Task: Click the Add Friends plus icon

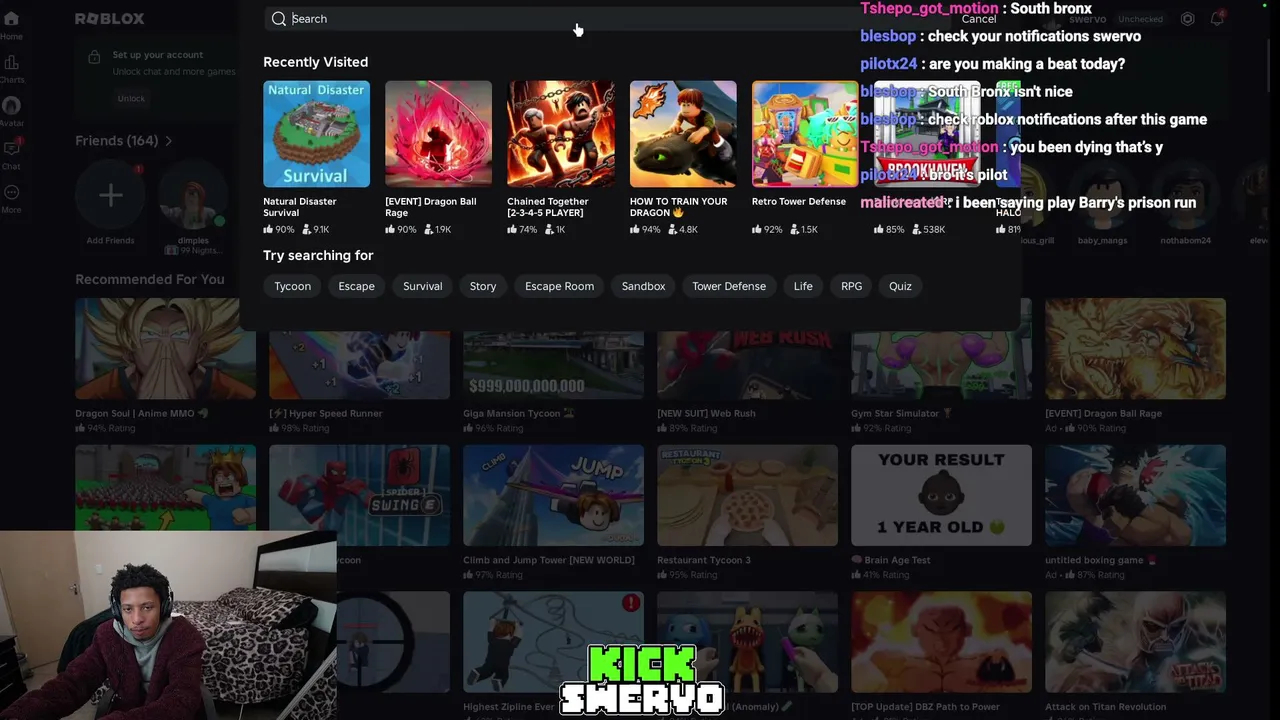Action: coord(110,195)
